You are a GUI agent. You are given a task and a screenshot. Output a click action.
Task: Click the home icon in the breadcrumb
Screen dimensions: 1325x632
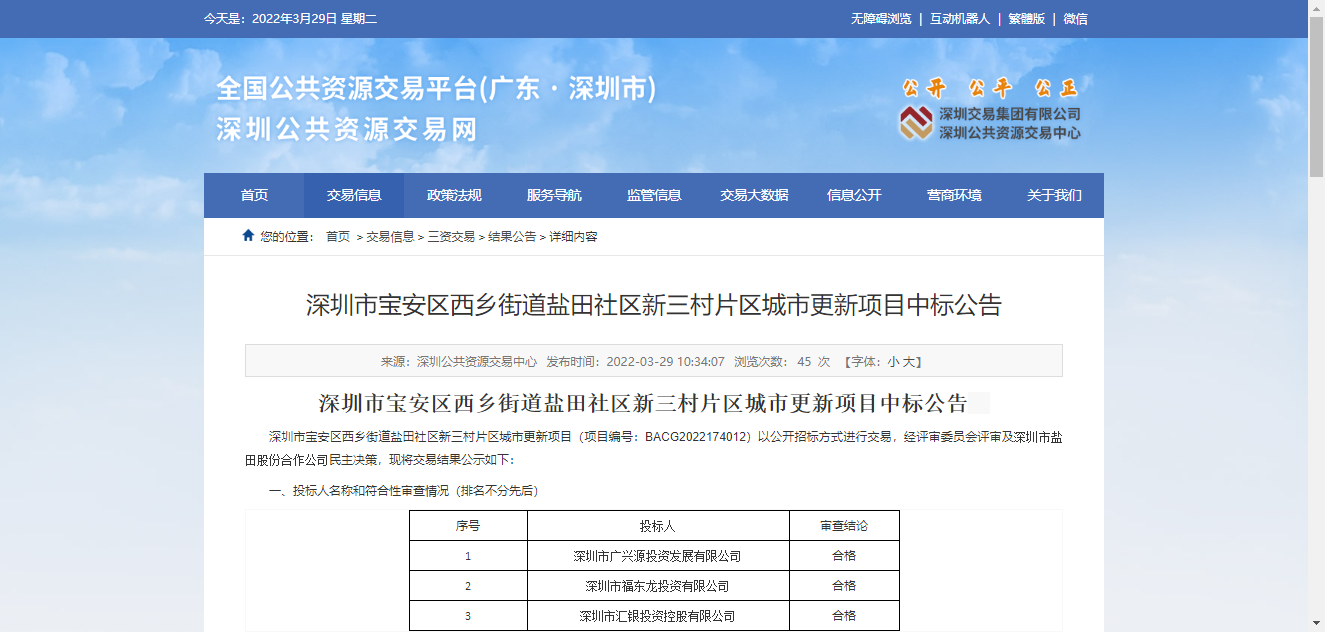click(248, 236)
